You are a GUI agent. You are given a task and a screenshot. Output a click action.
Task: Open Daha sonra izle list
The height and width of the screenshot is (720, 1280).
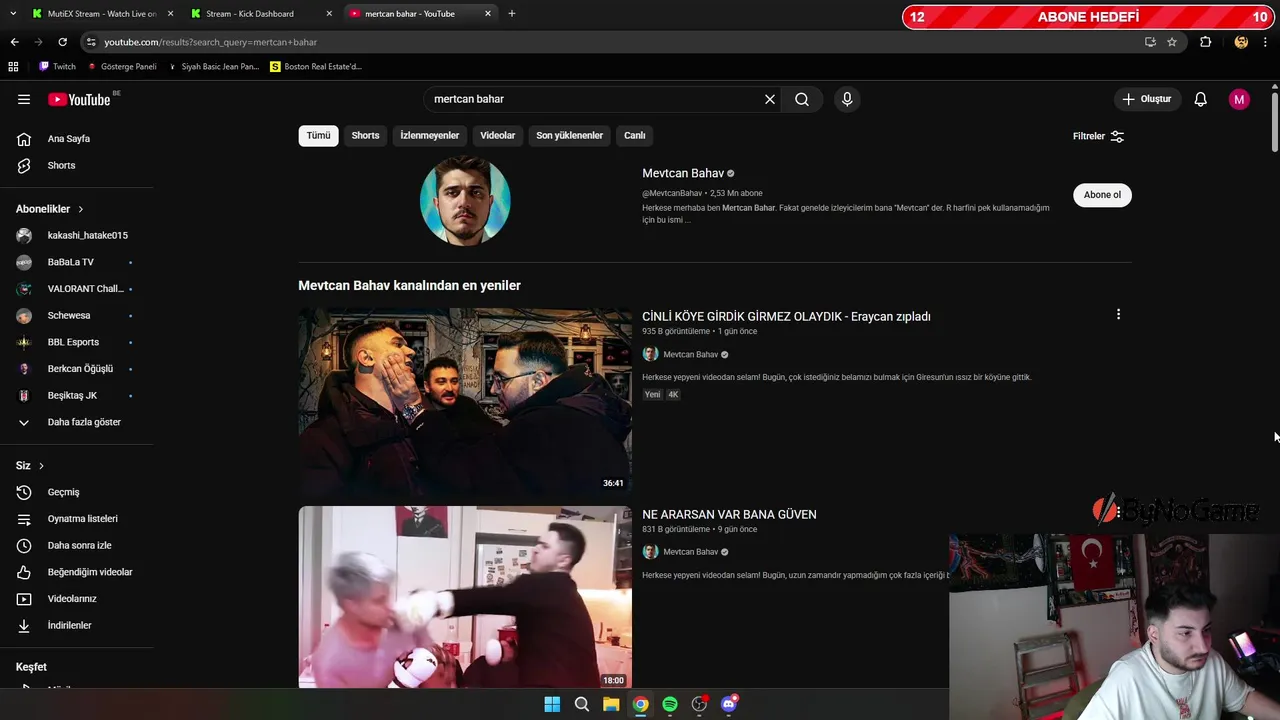tap(77, 545)
